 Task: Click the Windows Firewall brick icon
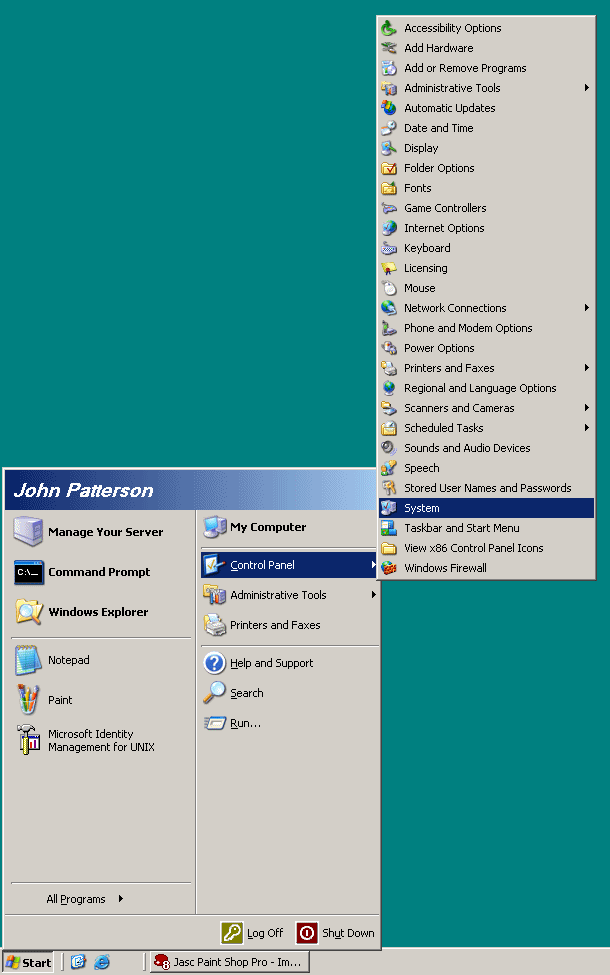coord(389,568)
